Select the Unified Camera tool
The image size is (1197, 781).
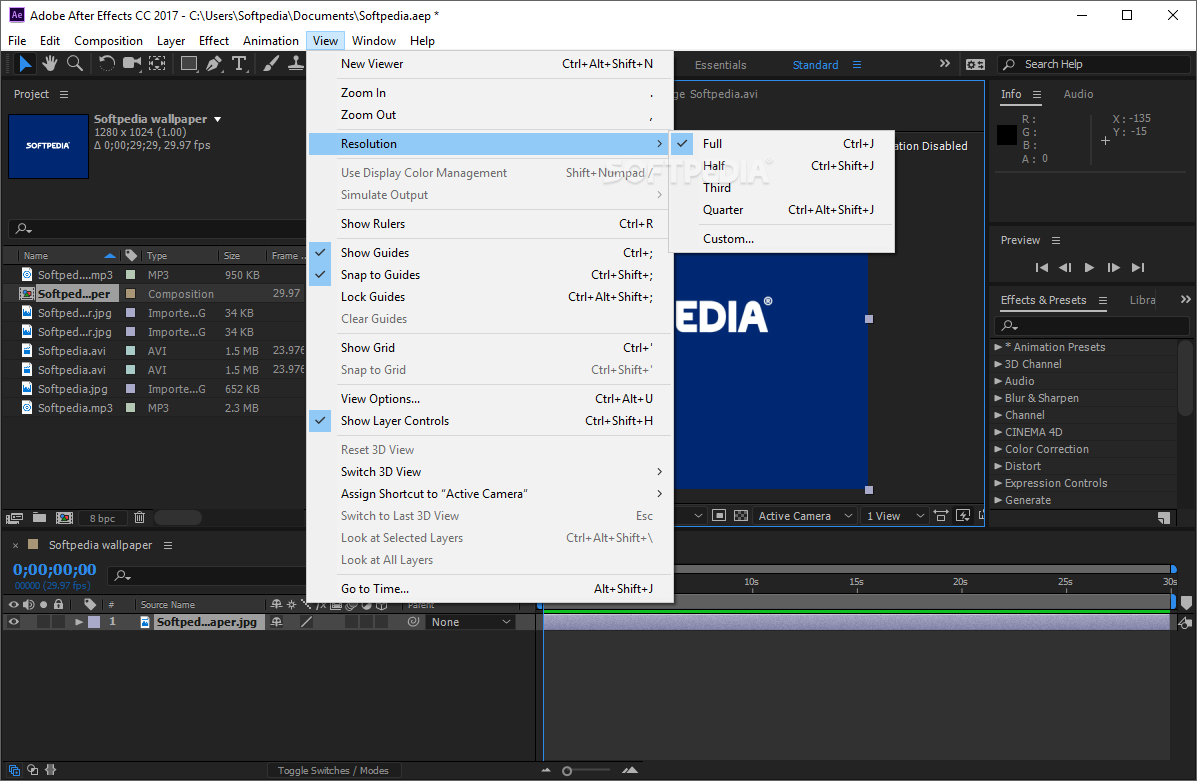(132, 63)
